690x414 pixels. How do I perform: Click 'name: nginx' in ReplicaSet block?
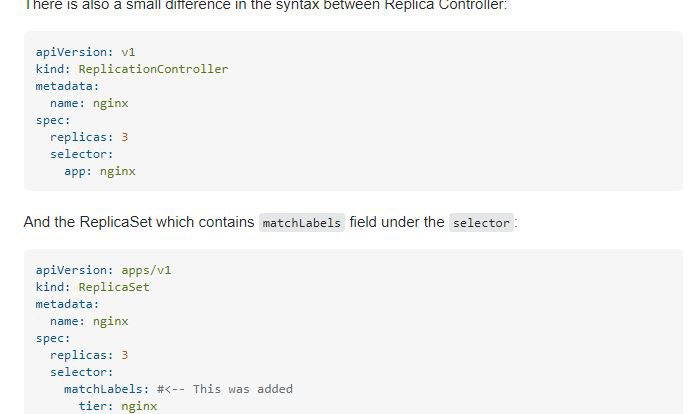89,321
